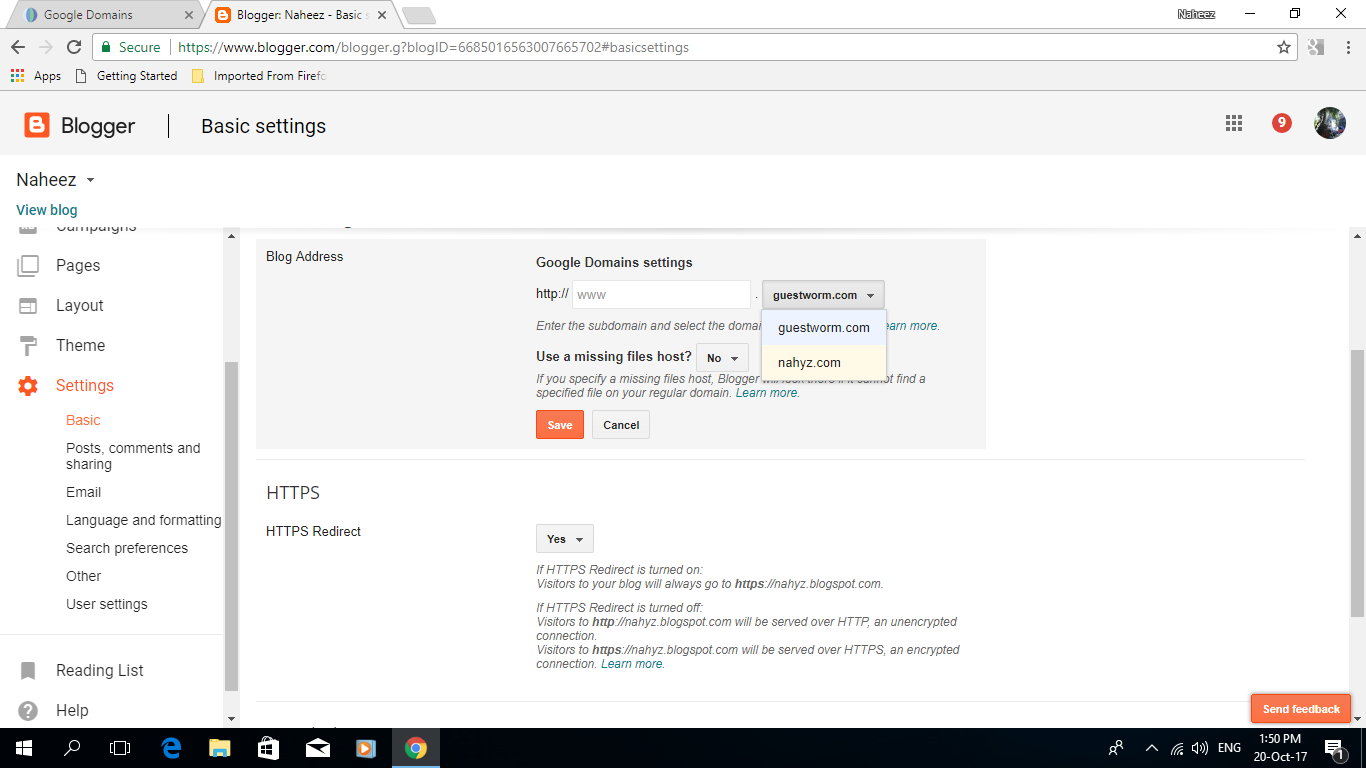Image resolution: width=1366 pixels, height=768 pixels.
Task: Click the Cancel button
Action: (621, 425)
